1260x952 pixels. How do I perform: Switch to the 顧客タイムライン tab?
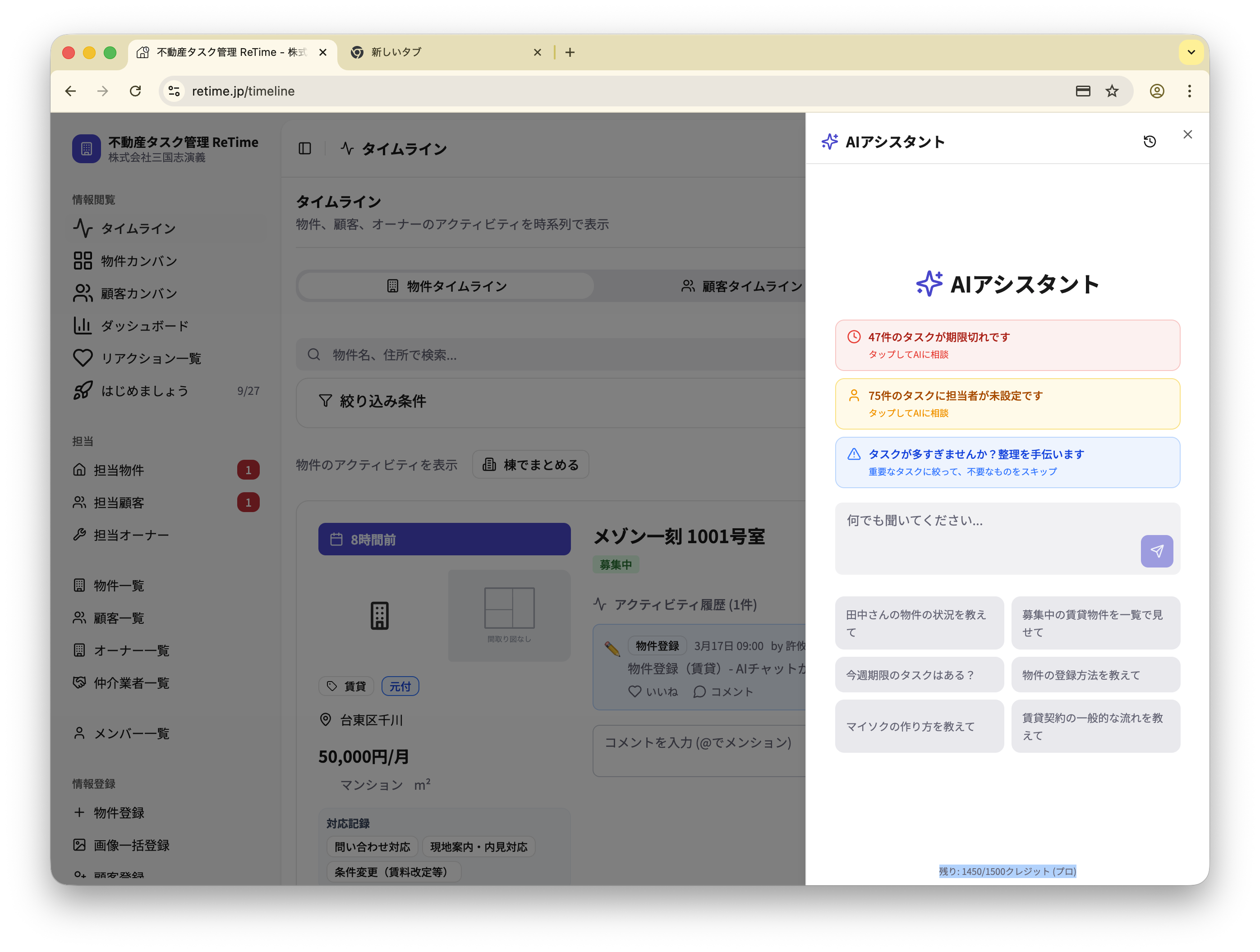tap(750, 286)
